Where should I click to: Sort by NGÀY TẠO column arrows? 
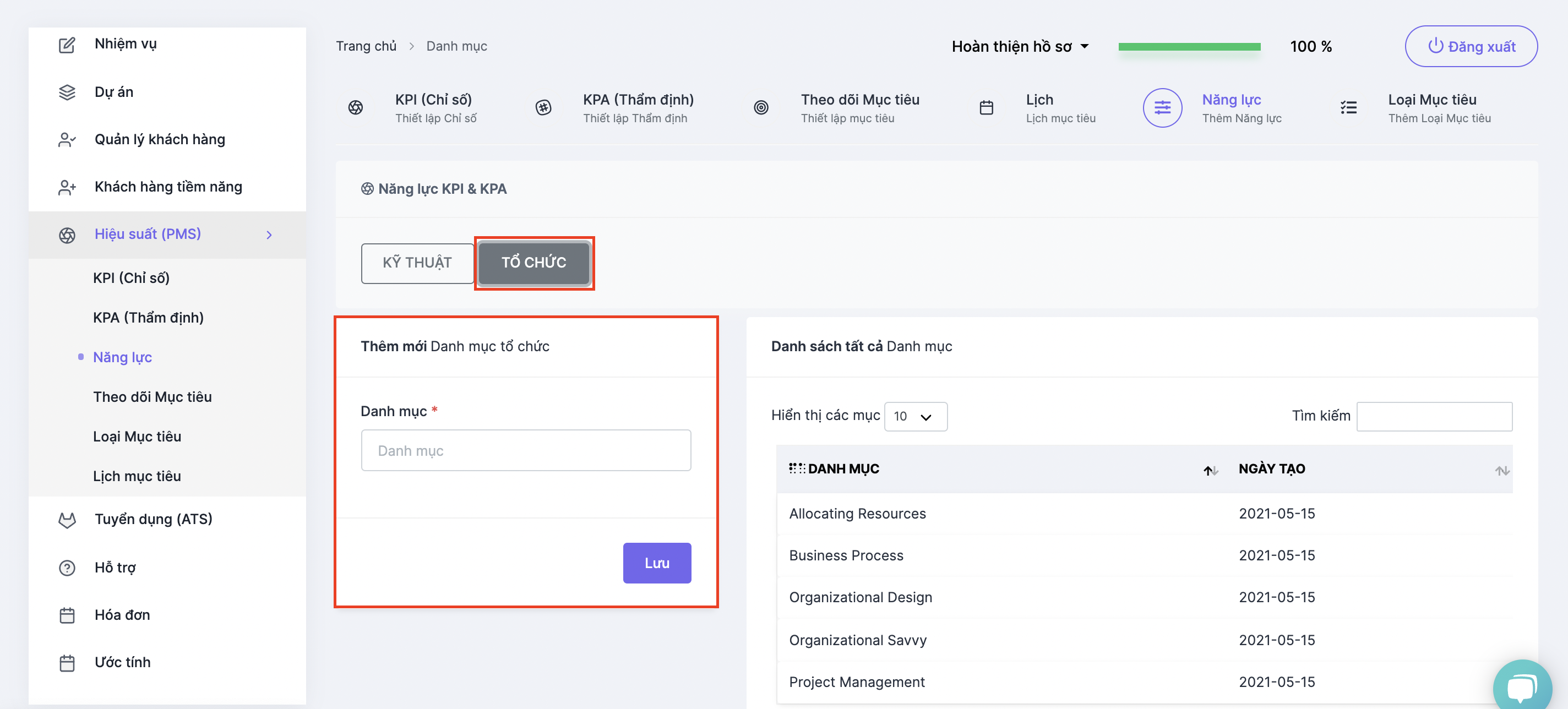click(x=1501, y=470)
